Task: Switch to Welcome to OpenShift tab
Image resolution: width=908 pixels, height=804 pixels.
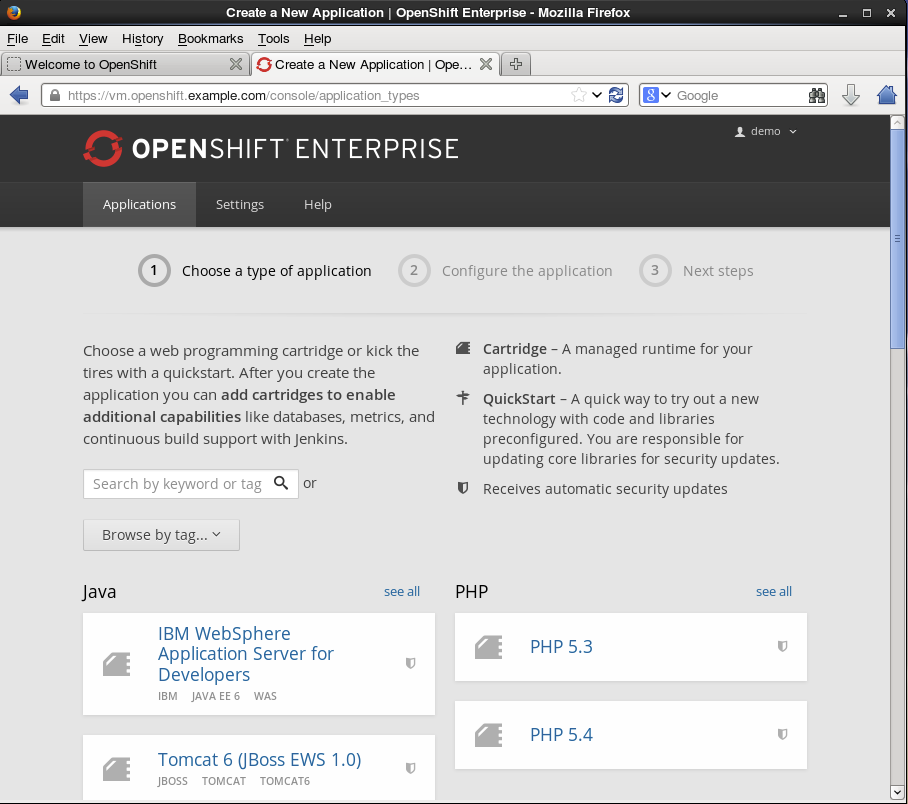Action: point(125,64)
